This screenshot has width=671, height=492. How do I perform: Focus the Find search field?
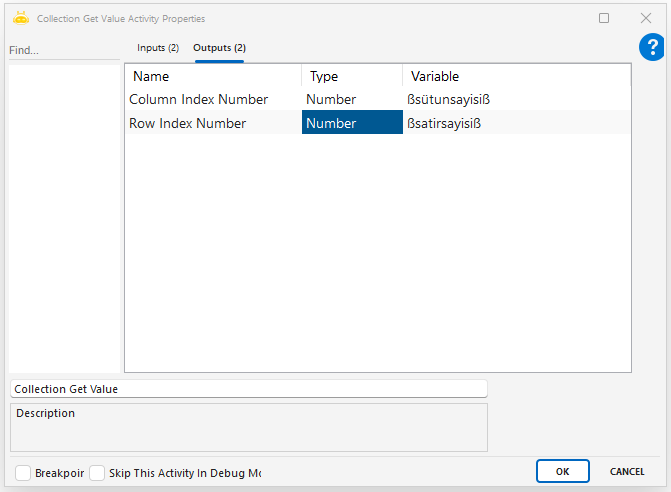62,50
